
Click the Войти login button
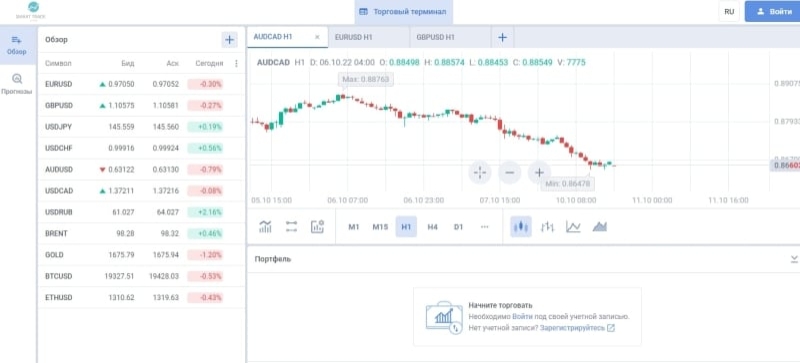pos(772,11)
